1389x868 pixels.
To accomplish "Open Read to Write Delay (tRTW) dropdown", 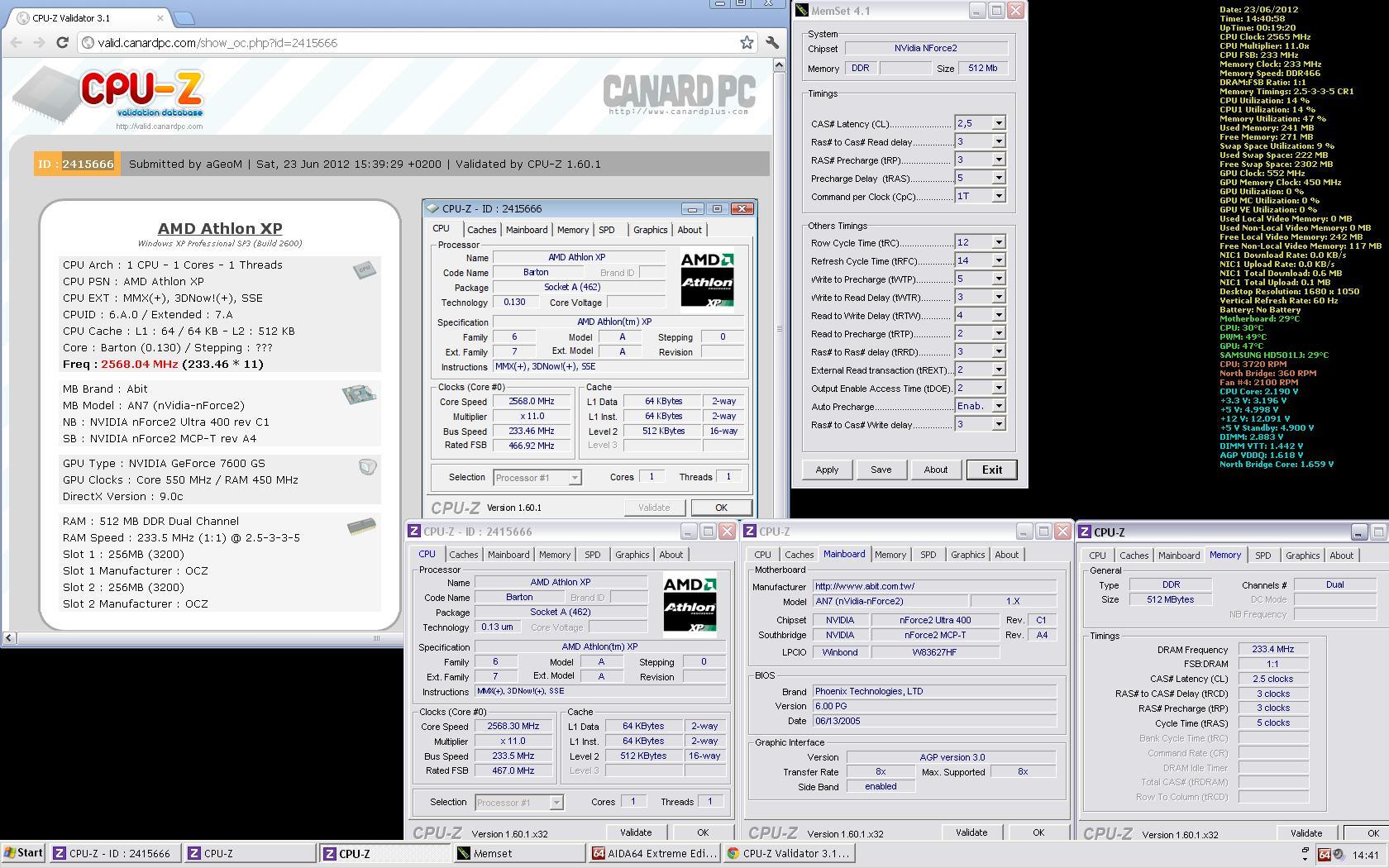I will (x=998, y=315).
